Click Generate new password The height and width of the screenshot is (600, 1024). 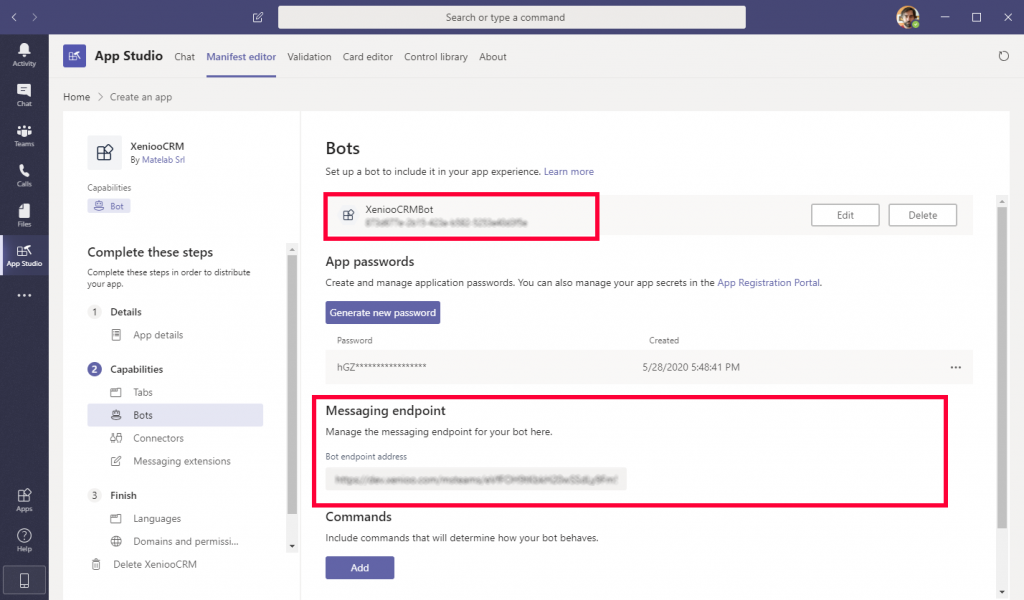coord(383,312)
